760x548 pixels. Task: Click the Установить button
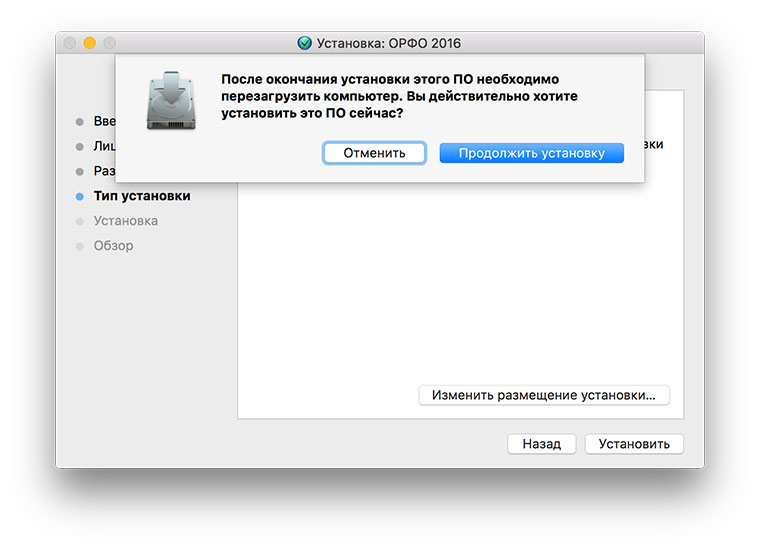click(634, 443)
